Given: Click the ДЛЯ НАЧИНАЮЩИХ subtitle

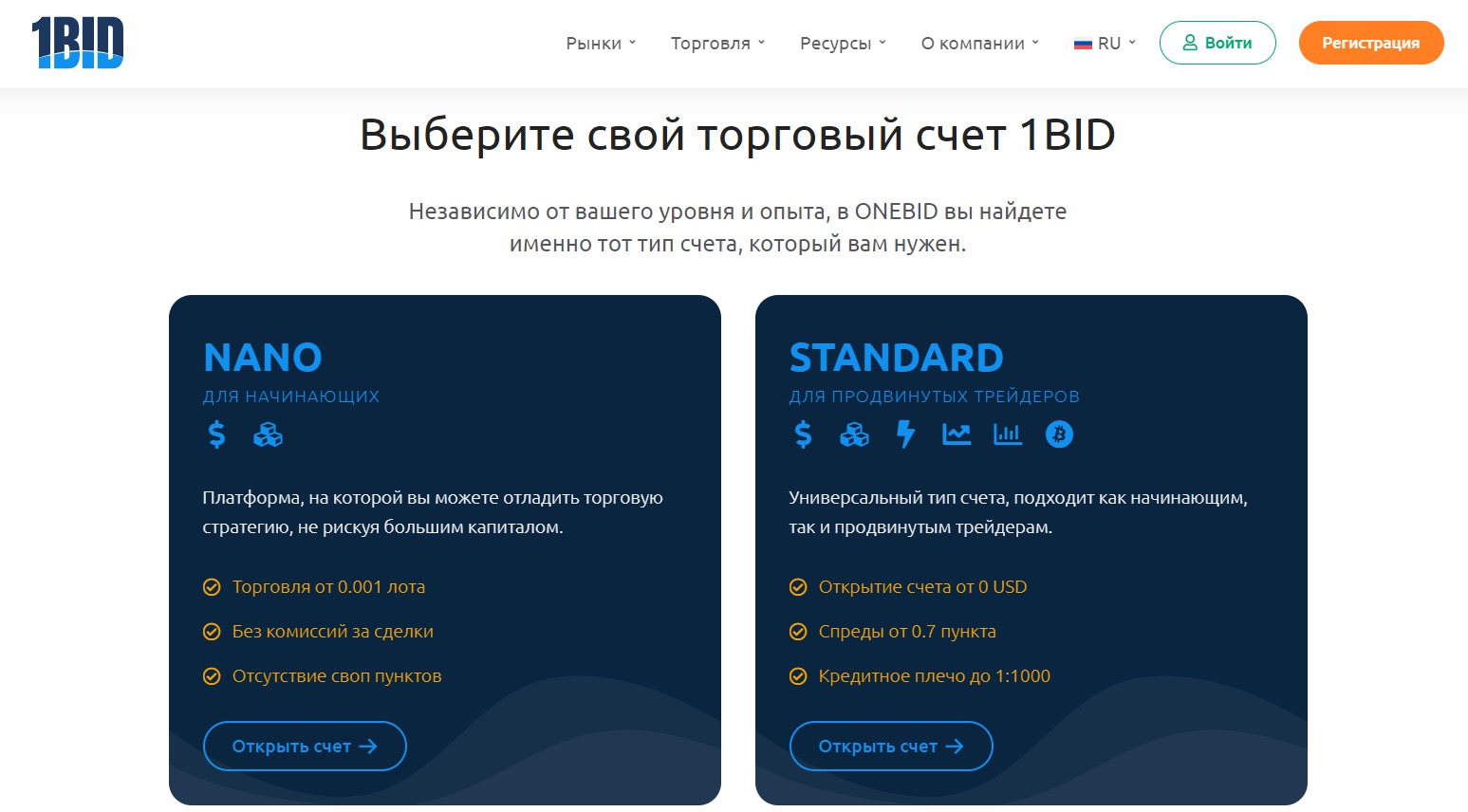Looking at the screenshot, I should [x=291, y=397].
